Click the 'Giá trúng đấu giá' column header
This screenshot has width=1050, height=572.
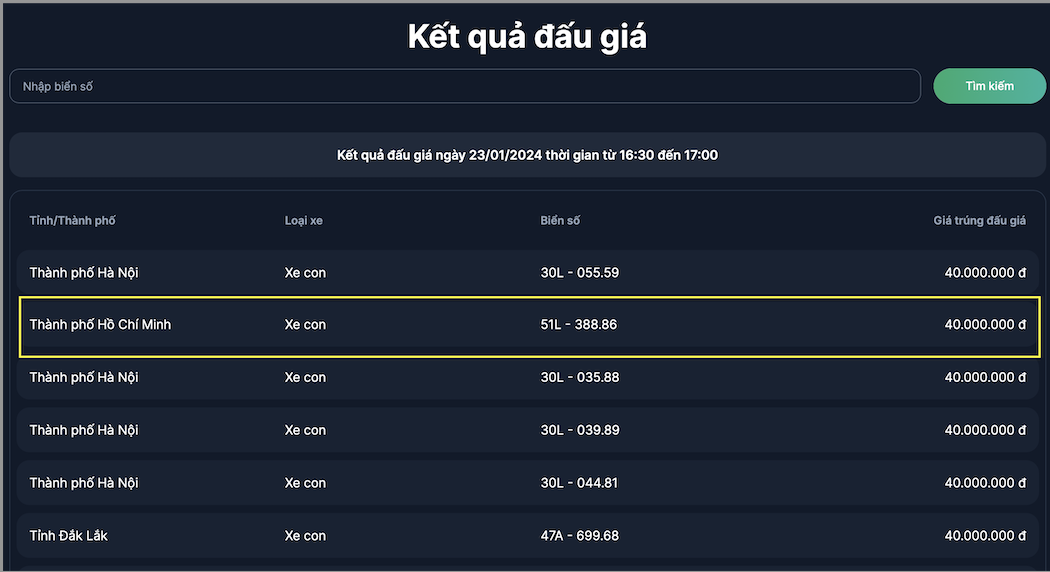coord(979,220)
